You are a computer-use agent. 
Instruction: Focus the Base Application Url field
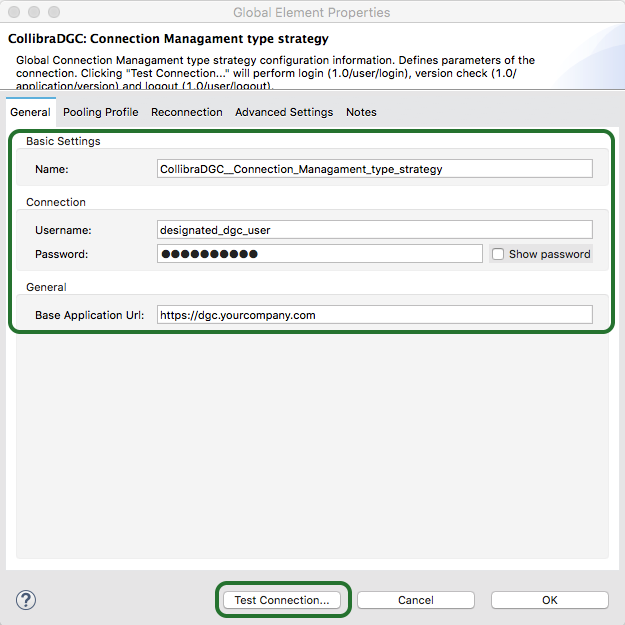[x=375, y=314]
